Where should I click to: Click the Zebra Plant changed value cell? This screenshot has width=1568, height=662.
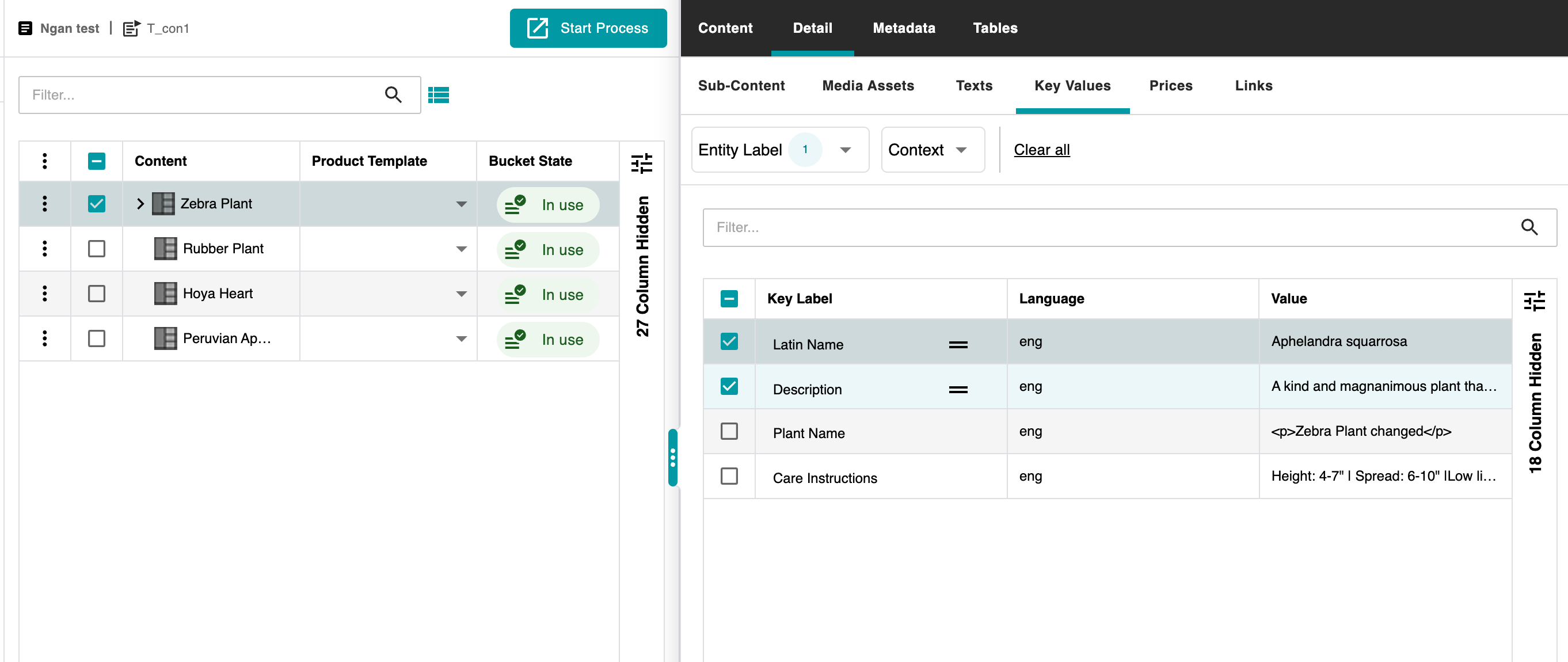[1386, 431]
